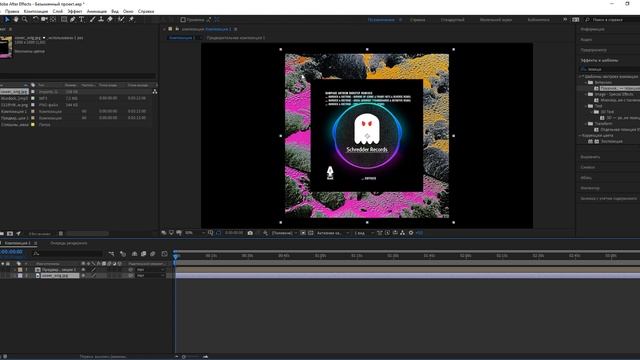The width and height of the screenshot is (640, 360).
Task: Open the Композиция menu
Action: tap(36, 11)
